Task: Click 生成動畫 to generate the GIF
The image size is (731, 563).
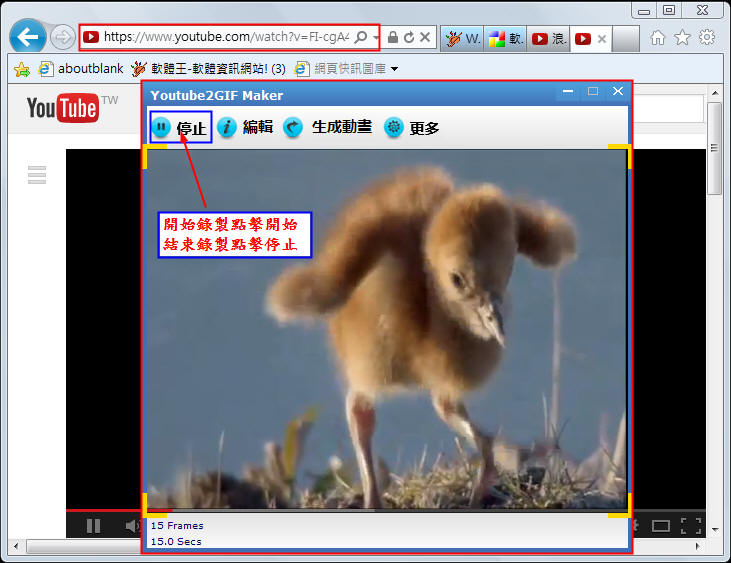Action: (x=327, y=128)
